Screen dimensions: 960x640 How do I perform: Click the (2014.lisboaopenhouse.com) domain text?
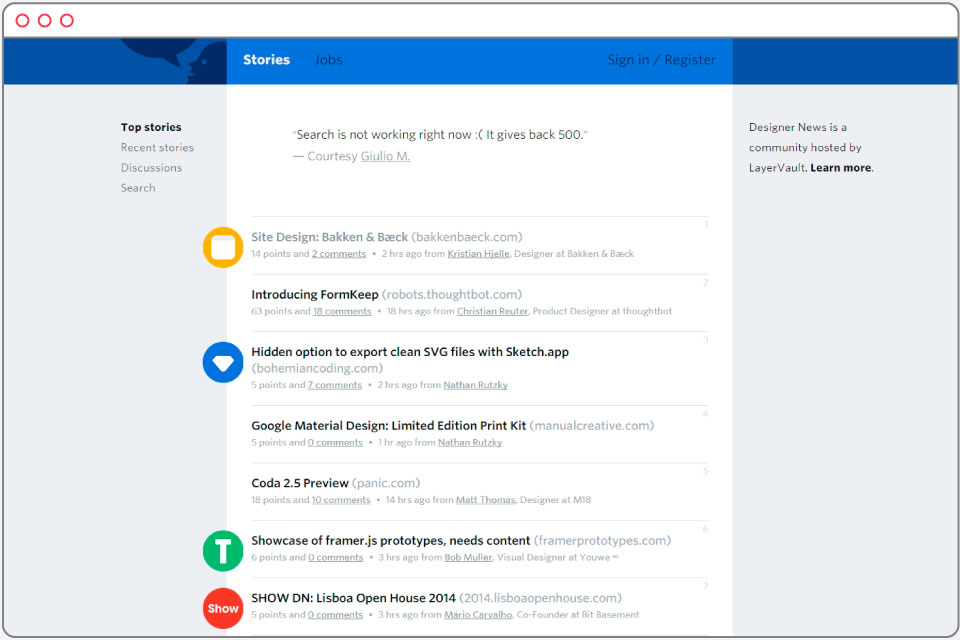pos(541,598)
